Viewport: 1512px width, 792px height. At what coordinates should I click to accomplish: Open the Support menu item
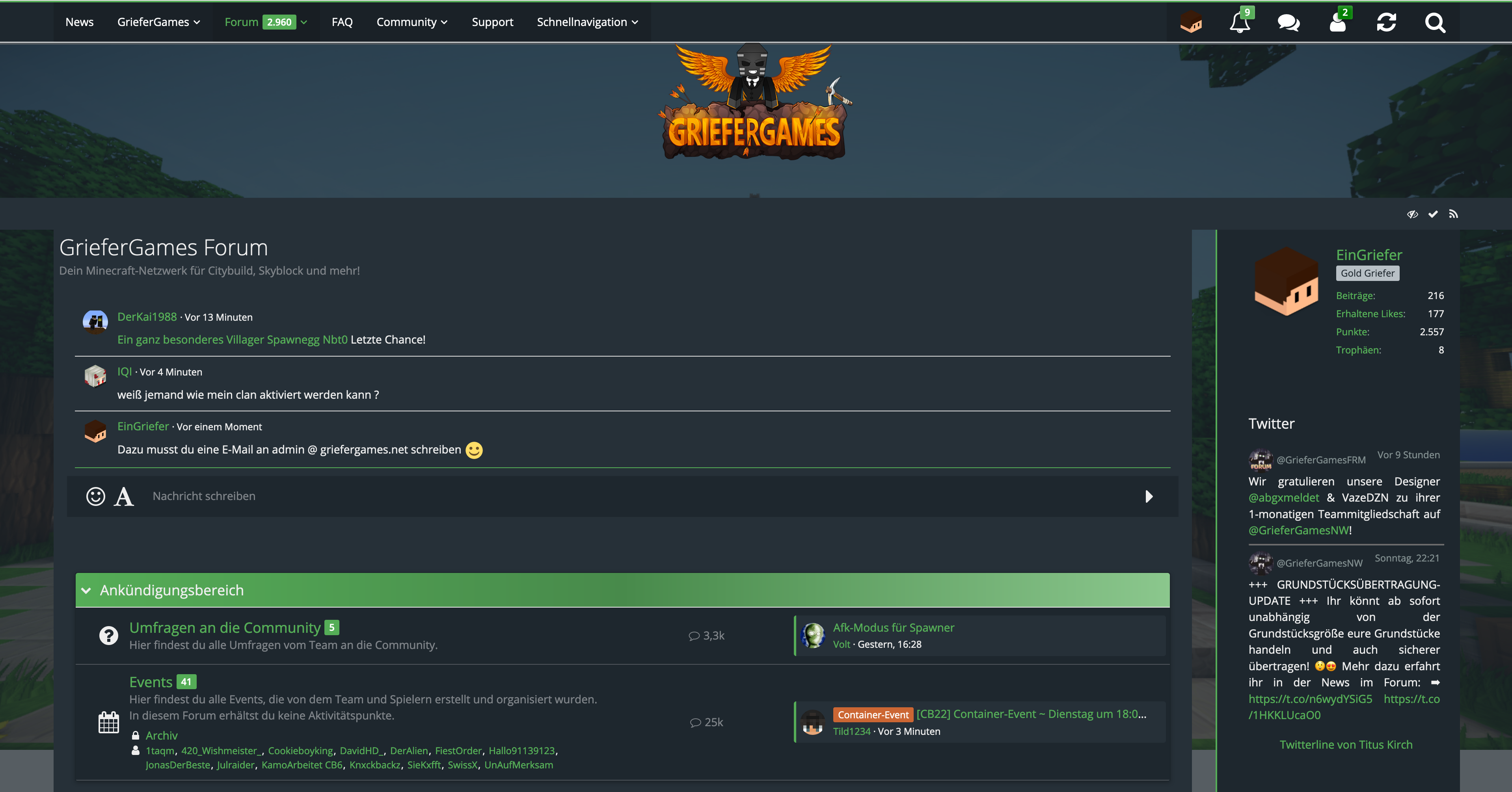[492, 22]
